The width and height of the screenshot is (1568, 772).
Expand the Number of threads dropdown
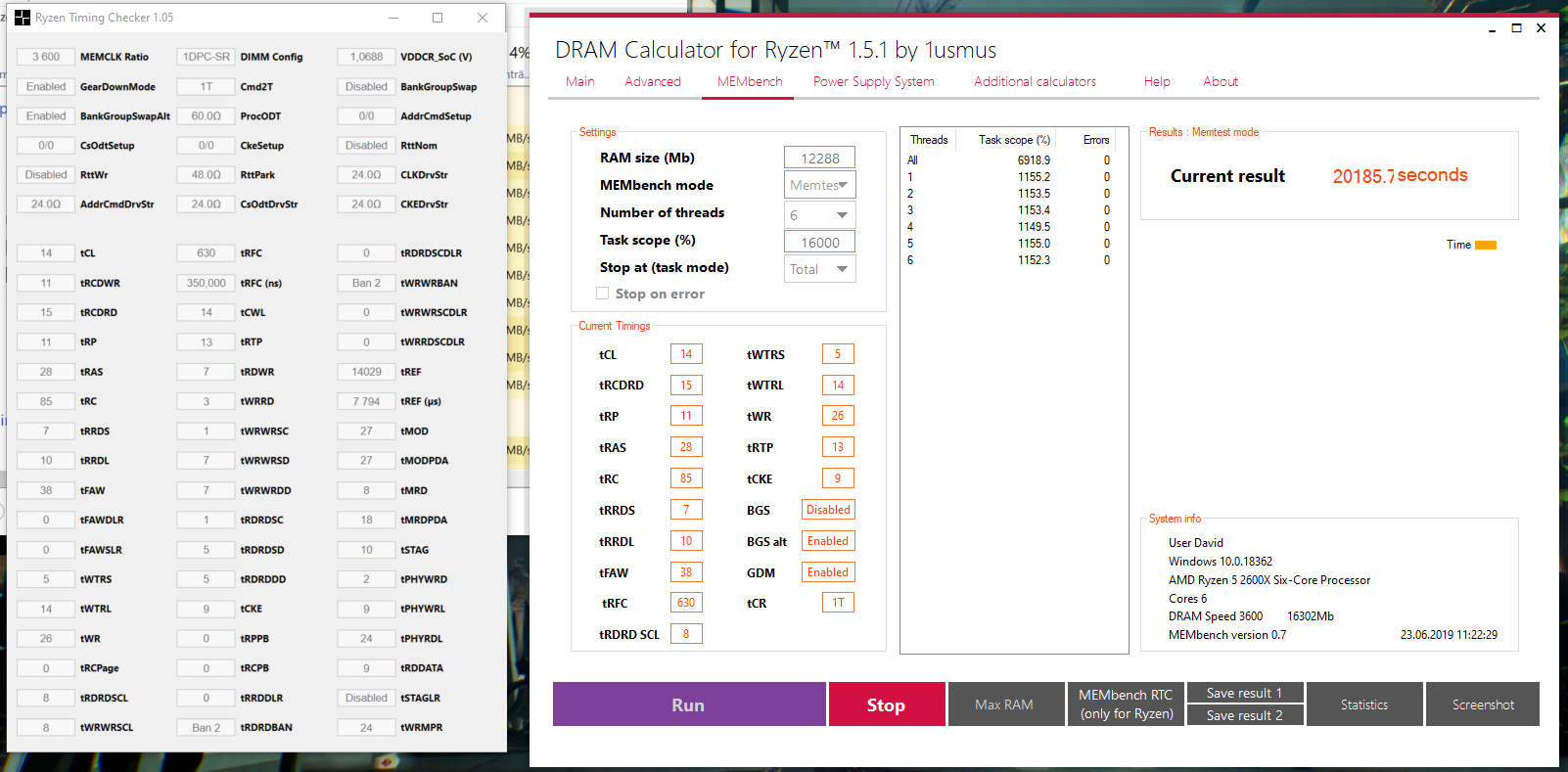pyautogui.click(x=820, y=215)
